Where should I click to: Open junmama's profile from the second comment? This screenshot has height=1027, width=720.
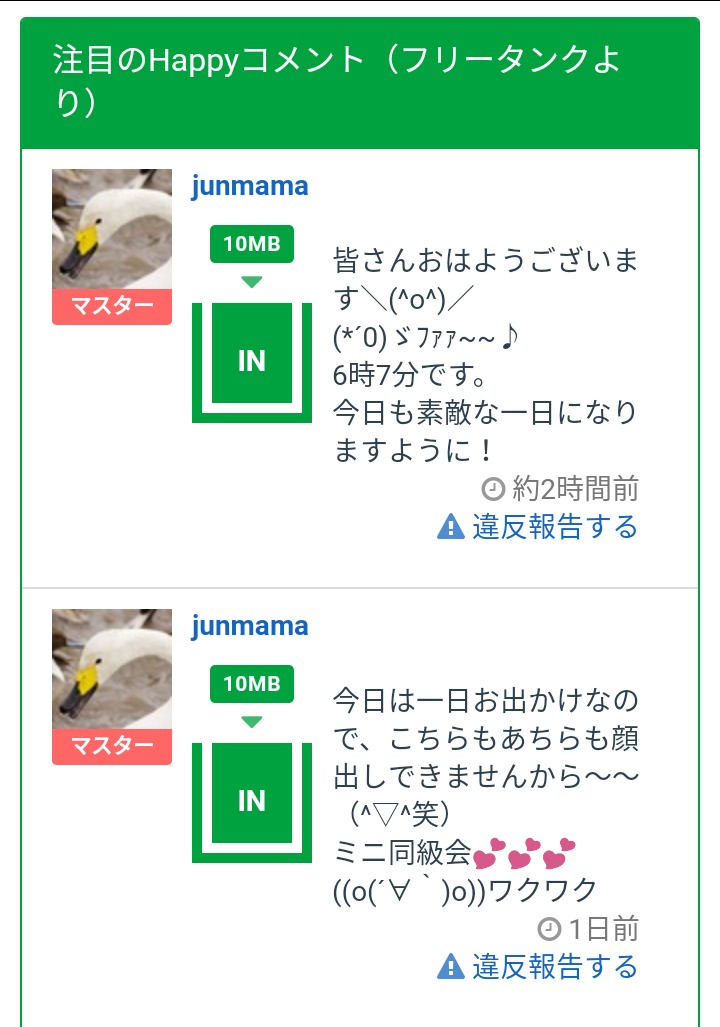[250, 626]
